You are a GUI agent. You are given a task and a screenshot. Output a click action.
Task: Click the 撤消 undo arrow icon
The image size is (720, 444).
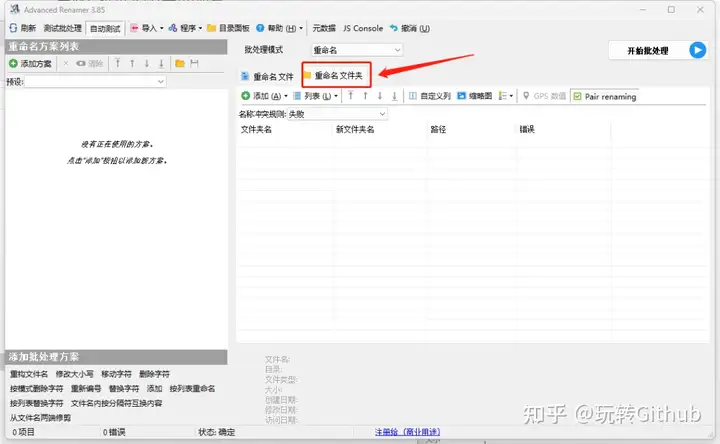[x=394, y=28]
